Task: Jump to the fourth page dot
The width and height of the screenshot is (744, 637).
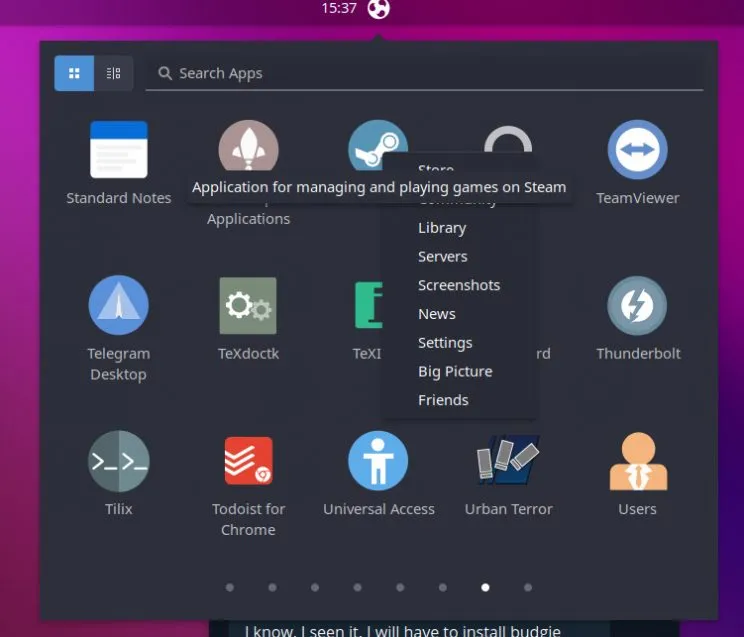Action: [x=357, y=588]
